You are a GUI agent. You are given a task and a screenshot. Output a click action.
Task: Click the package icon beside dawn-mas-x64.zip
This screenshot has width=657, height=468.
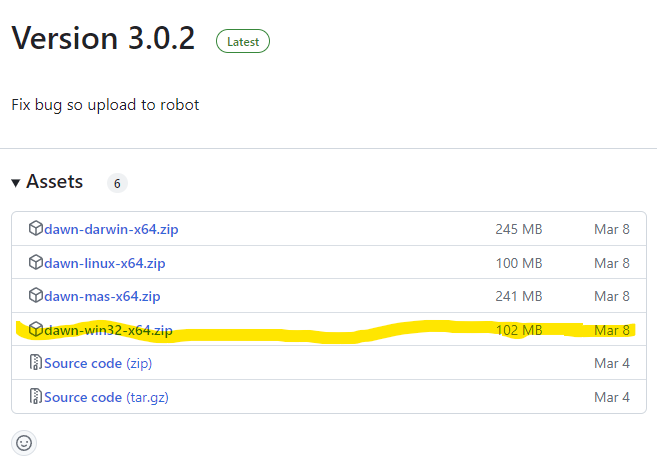[x=36, y=296]
